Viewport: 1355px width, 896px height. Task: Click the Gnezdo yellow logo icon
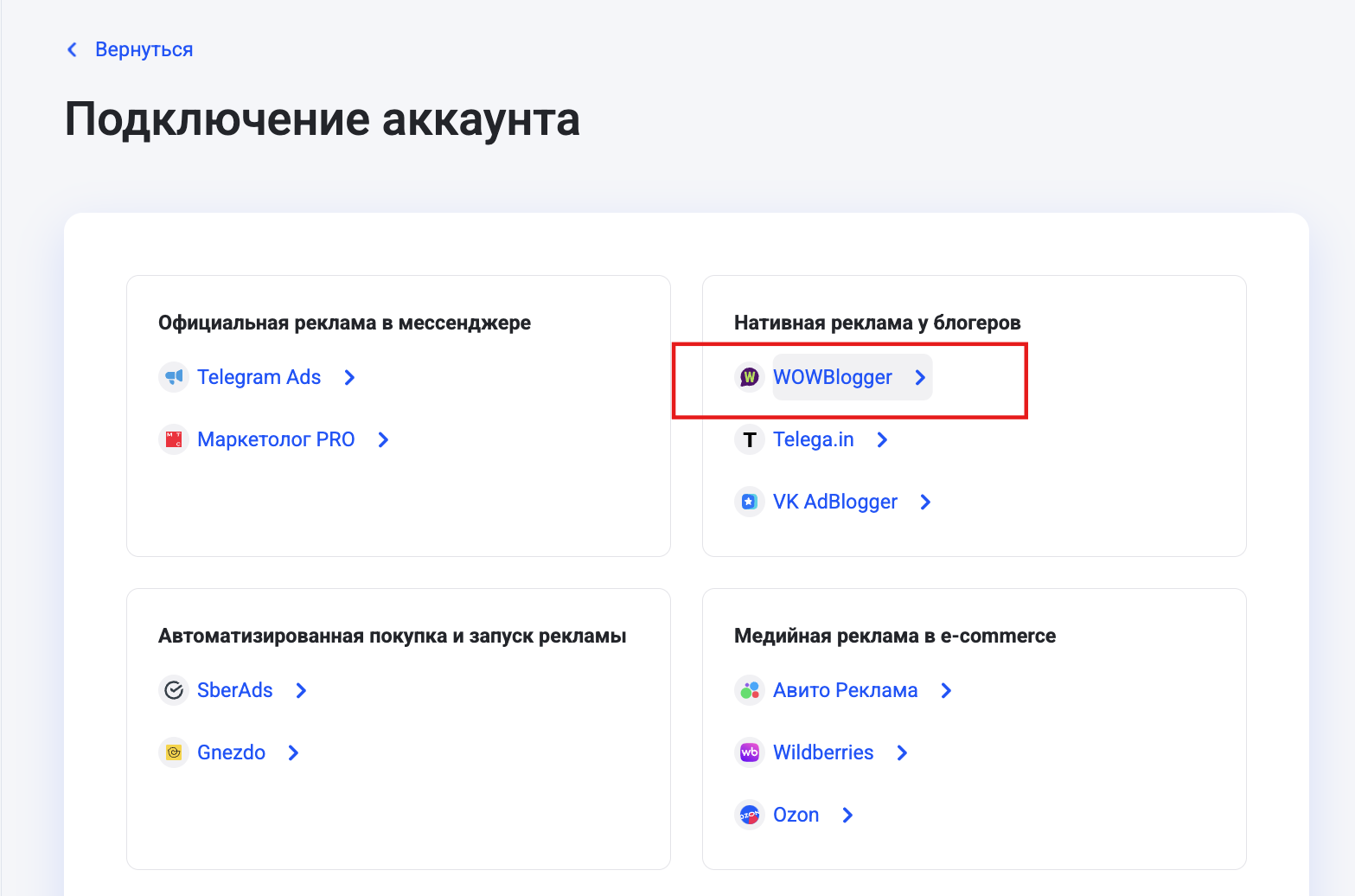pos(174,752)
